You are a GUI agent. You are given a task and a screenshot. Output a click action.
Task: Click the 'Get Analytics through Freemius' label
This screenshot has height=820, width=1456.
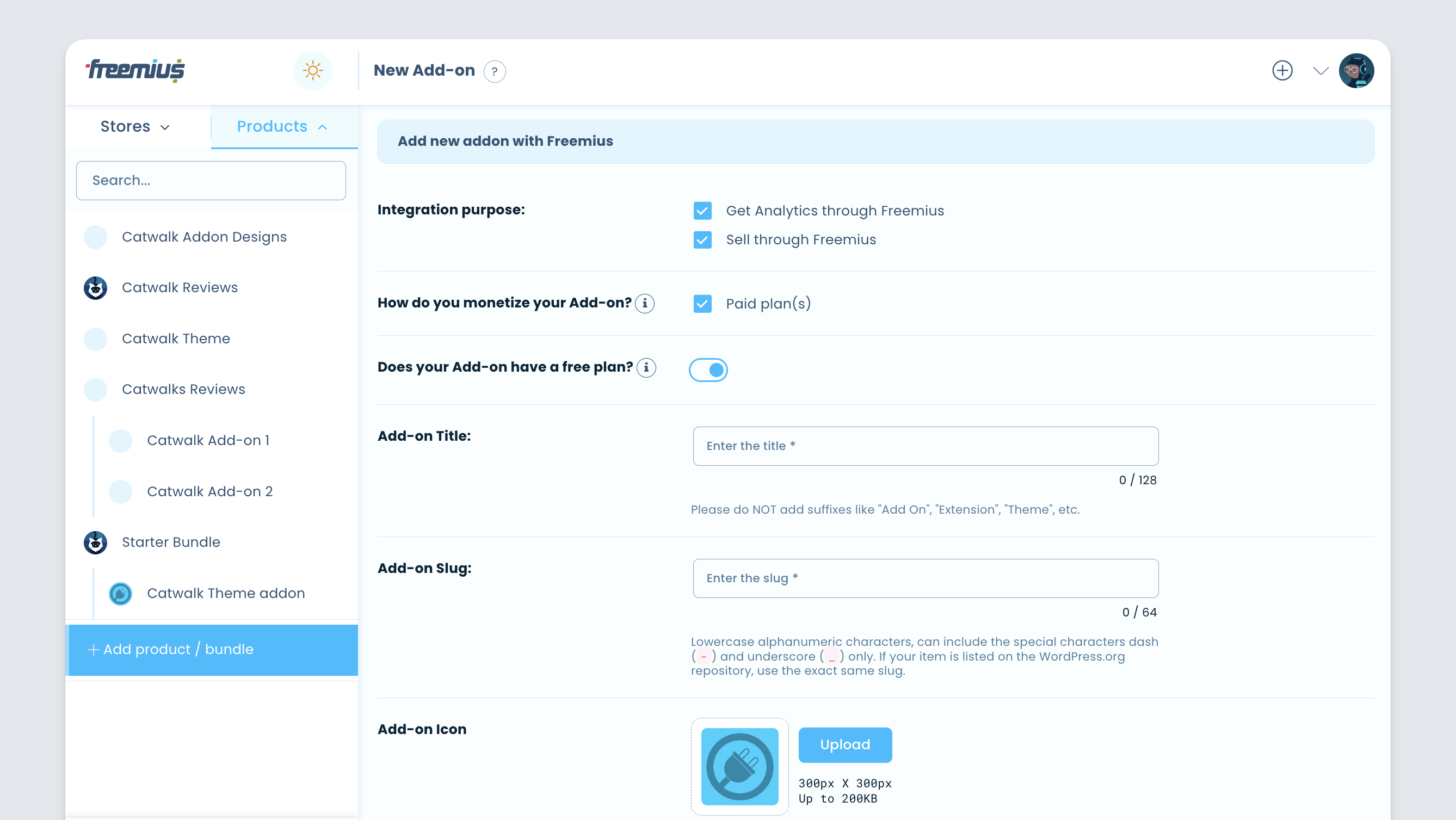[835, 211]
